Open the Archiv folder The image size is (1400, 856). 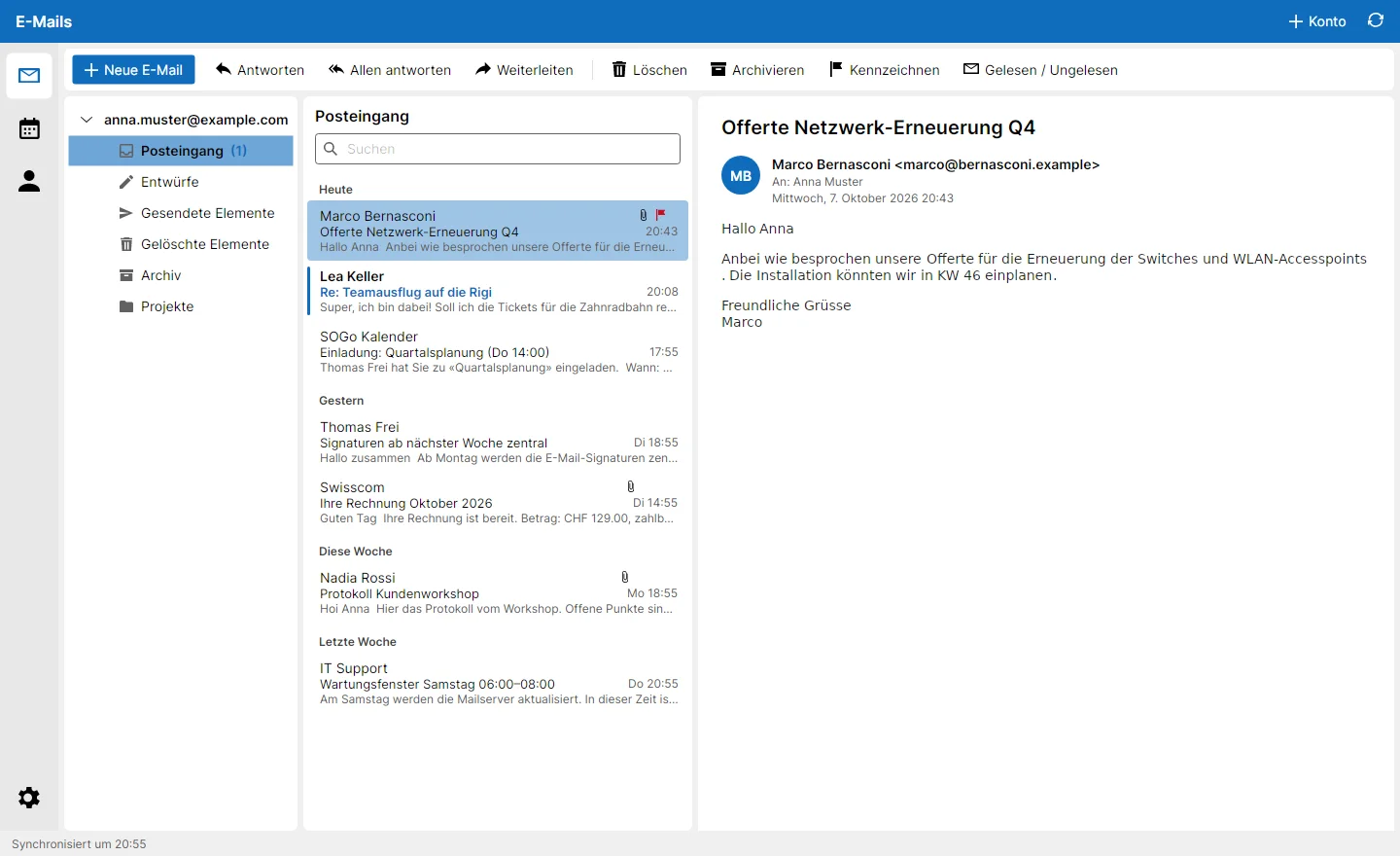coord(181,275)
